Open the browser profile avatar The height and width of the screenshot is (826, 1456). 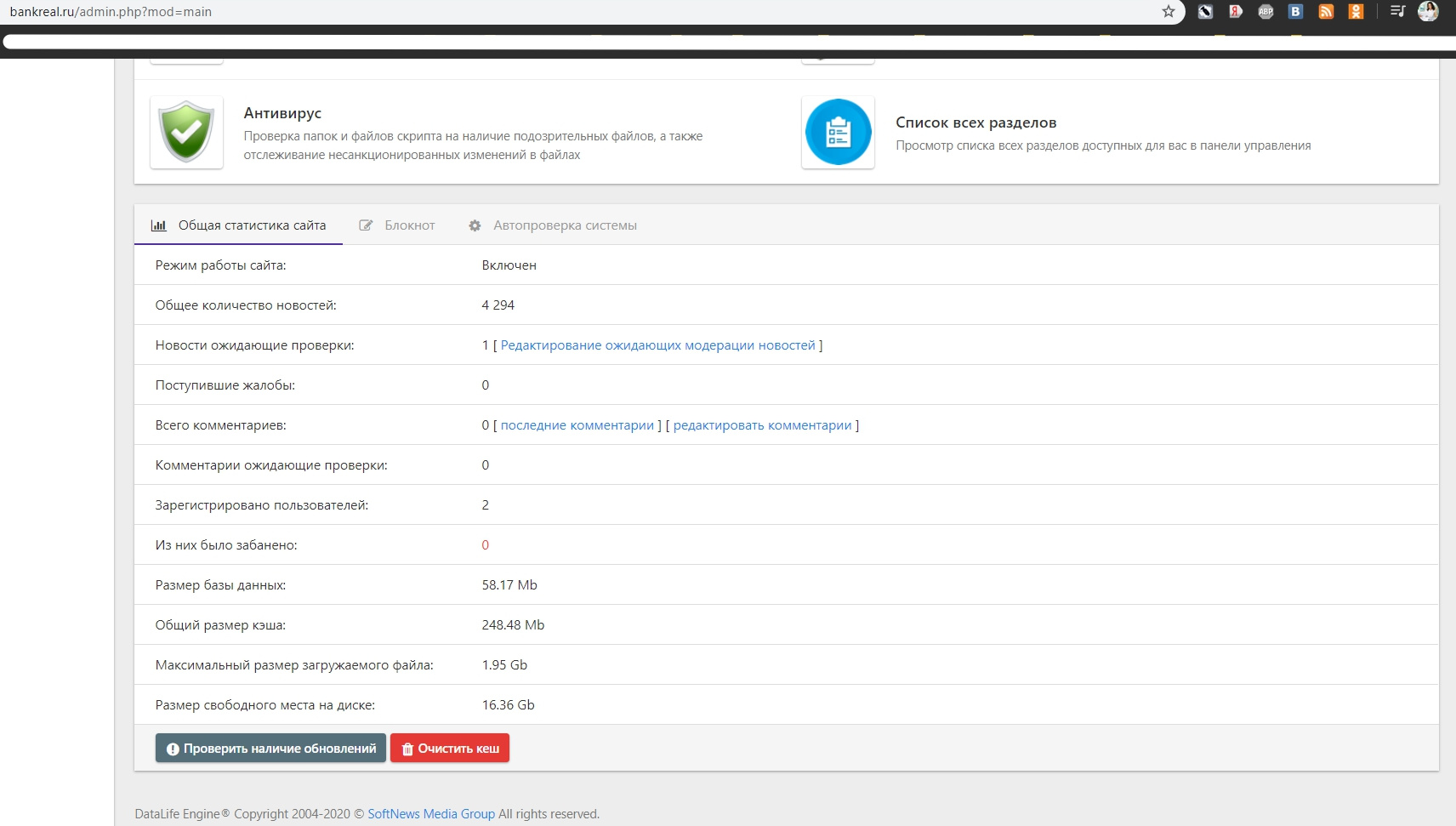tap(1428, 11)
